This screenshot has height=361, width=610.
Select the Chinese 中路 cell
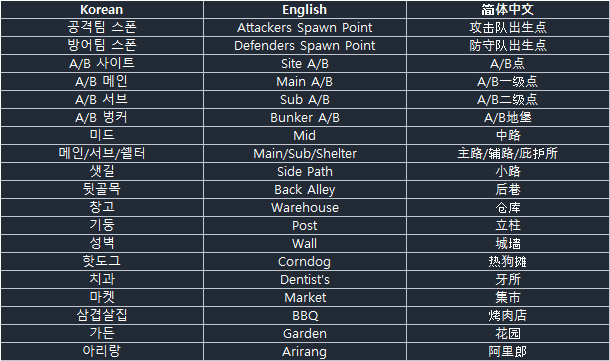point(508,135)
